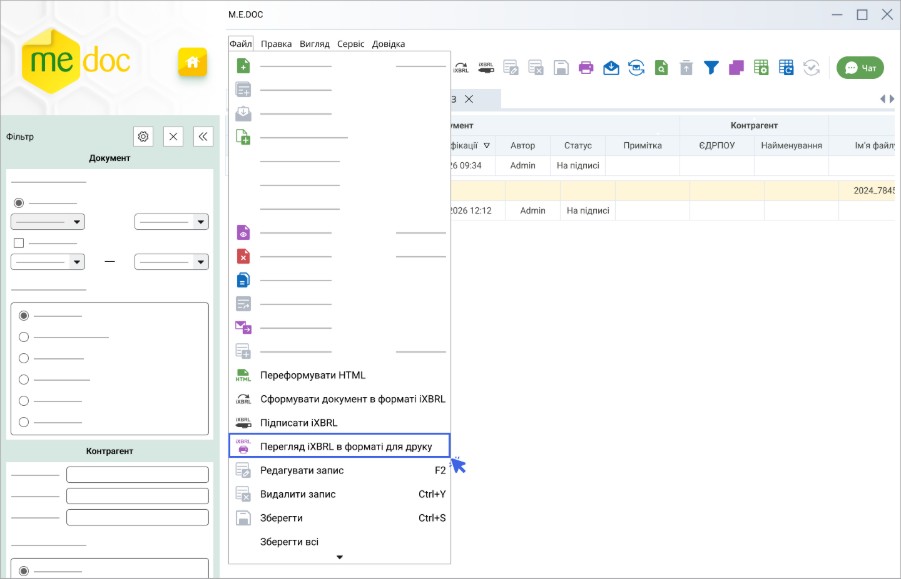Click the purple overlapping squares toolbar icon
The height and width of the screenshot is (579, 901).
[736, 68]
